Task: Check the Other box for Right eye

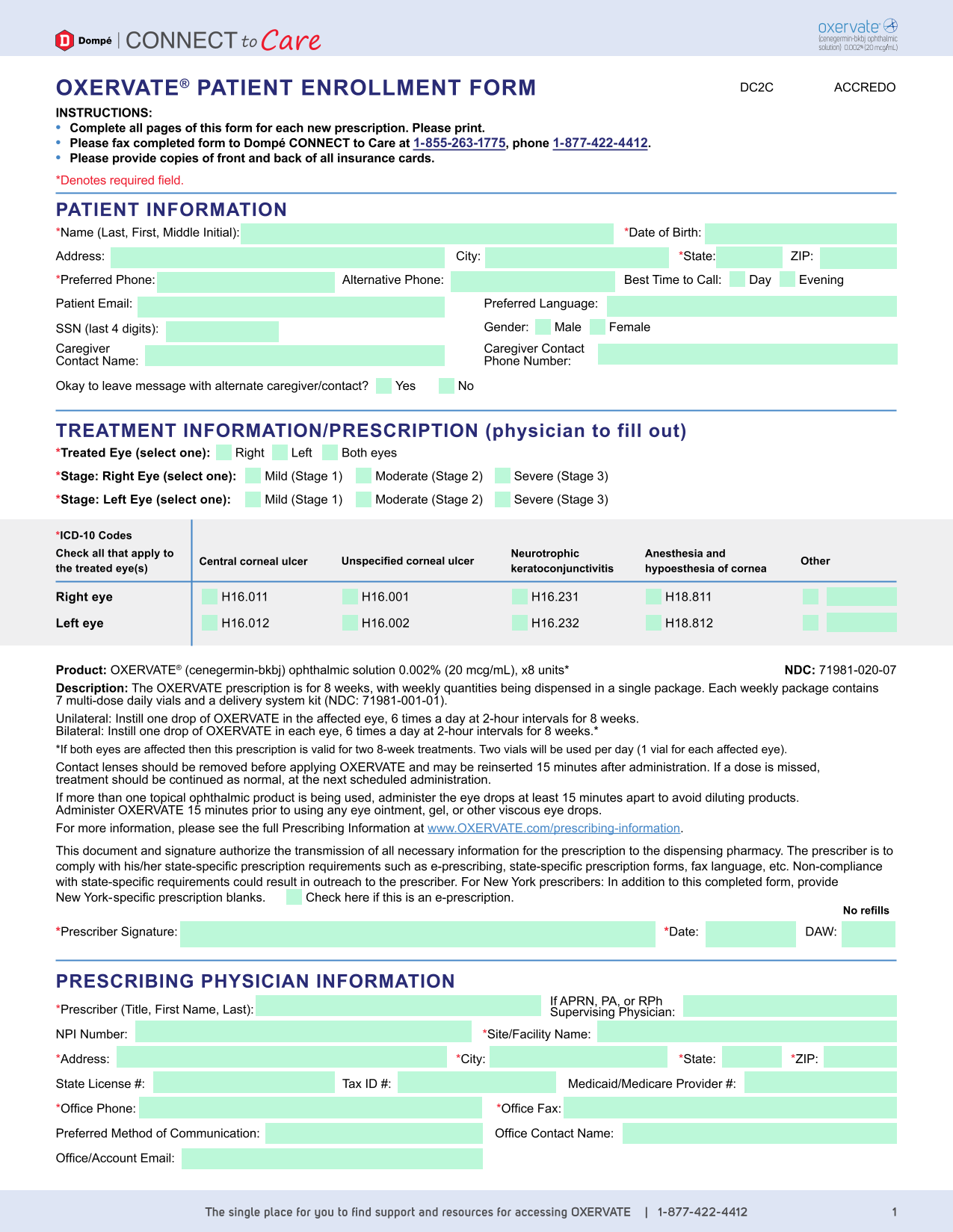Action: 810,596
